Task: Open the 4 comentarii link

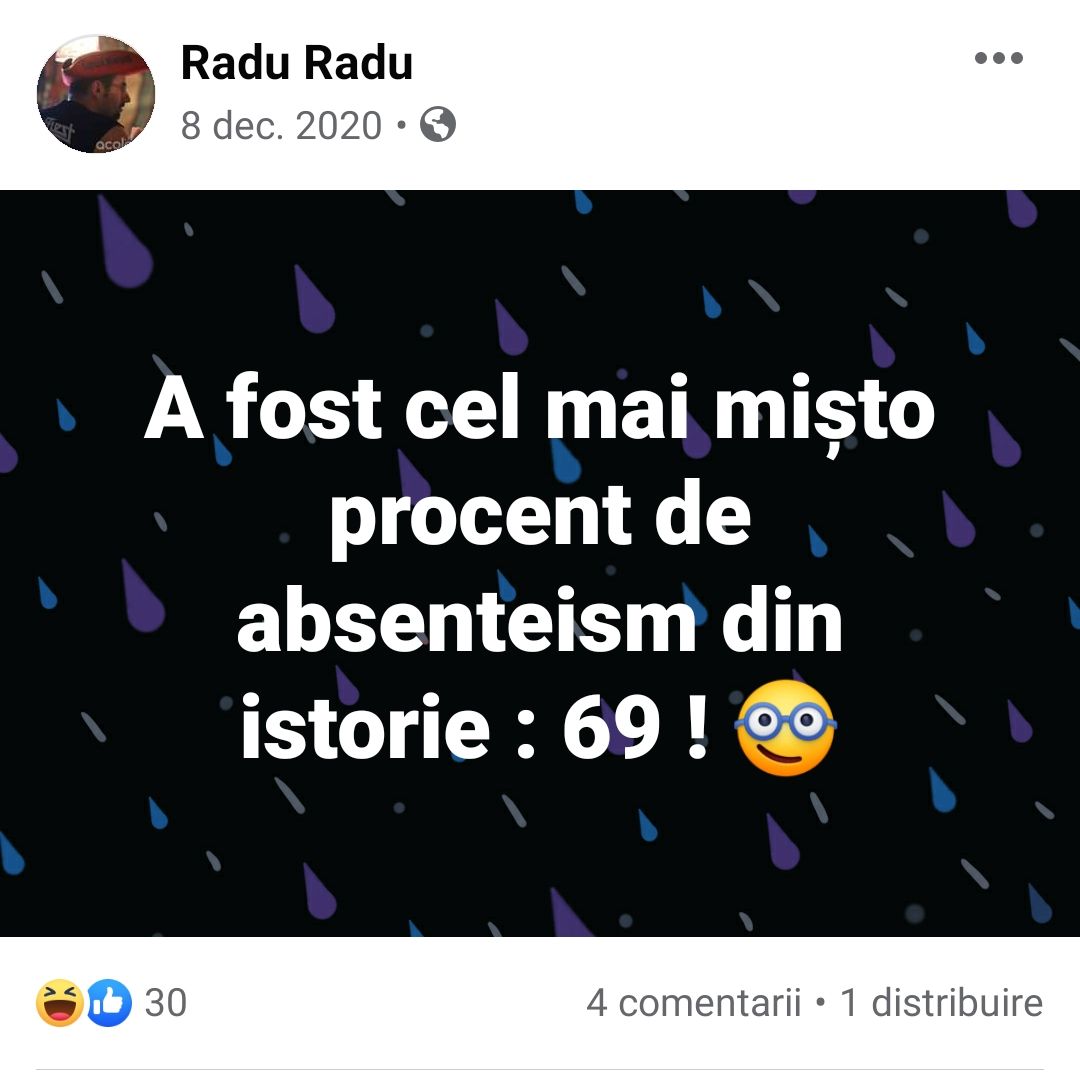Action: 693,1003
